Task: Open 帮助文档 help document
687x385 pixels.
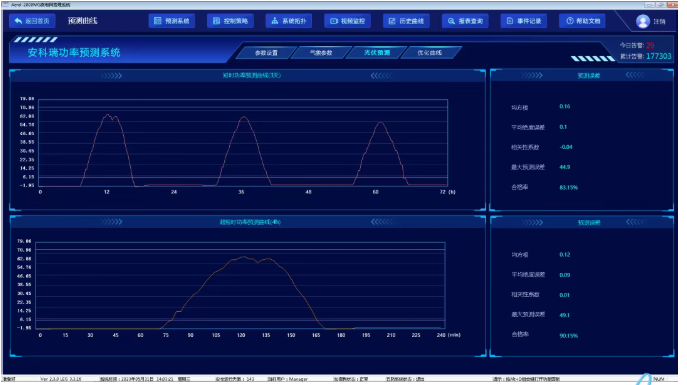Action: [582, 21]
